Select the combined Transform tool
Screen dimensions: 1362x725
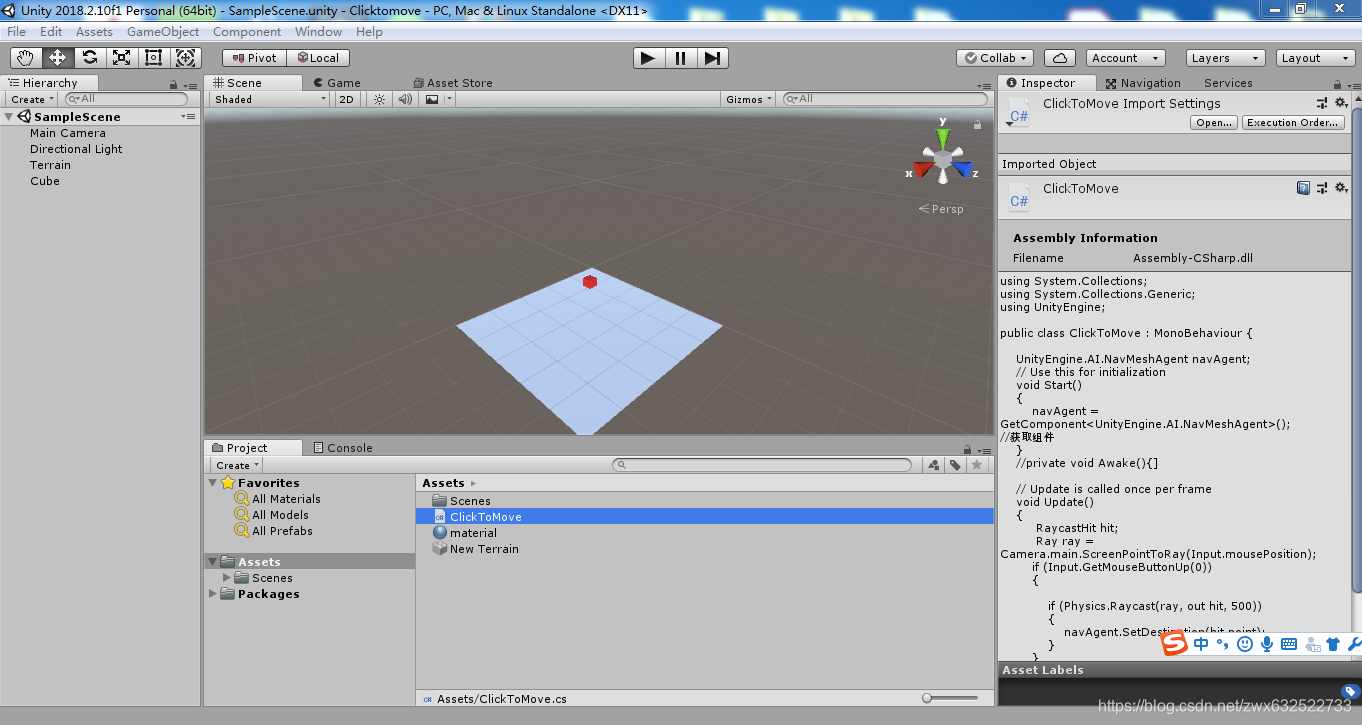click(x=186, y=58)
